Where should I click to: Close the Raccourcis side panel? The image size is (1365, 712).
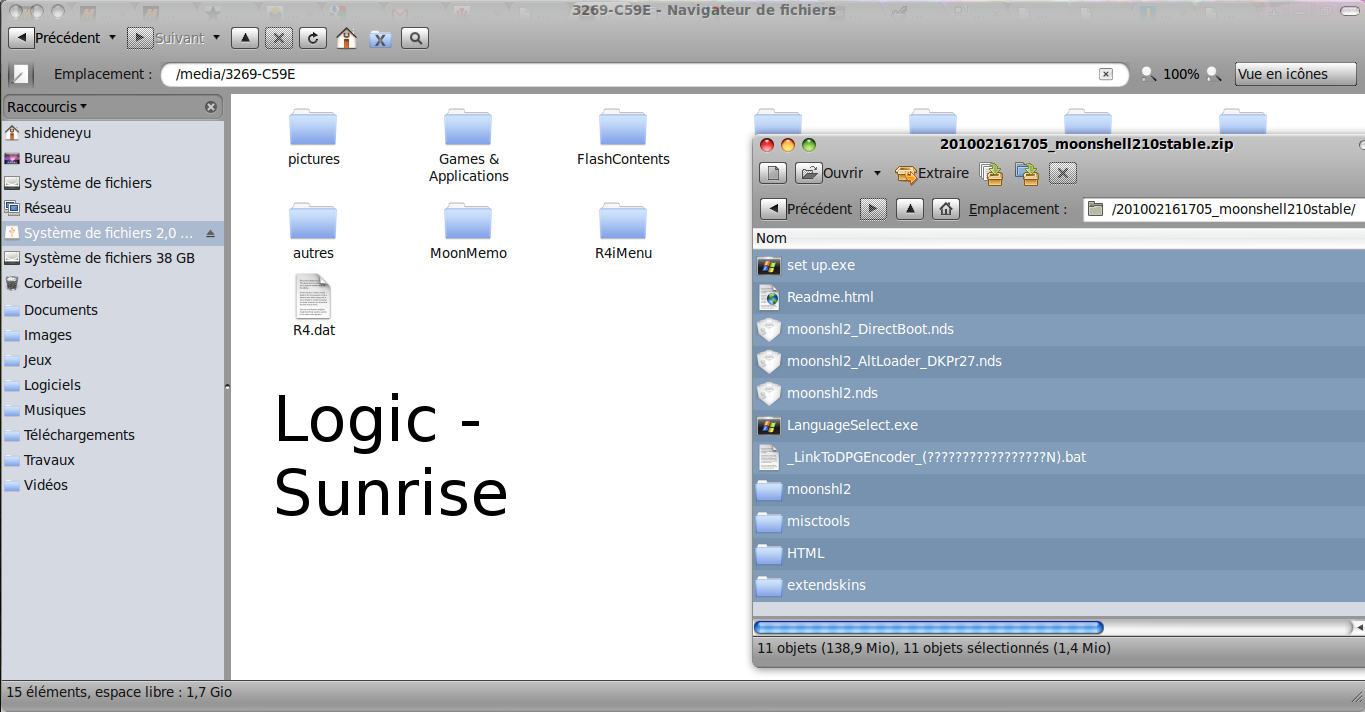pyautogui.click(x=211, y=107)
